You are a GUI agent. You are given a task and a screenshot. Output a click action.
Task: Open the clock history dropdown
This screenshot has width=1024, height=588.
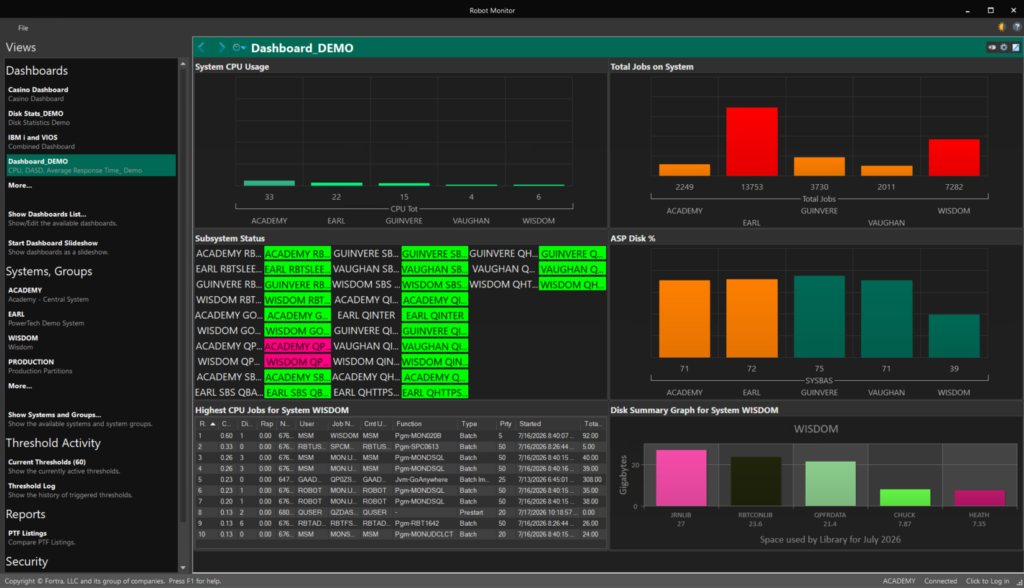[x=239, y=48]
